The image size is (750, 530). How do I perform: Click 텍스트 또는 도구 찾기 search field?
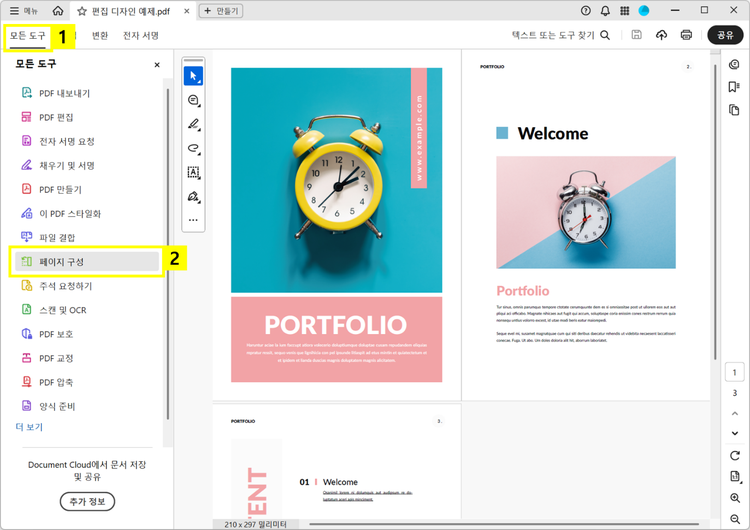(561, 35)
